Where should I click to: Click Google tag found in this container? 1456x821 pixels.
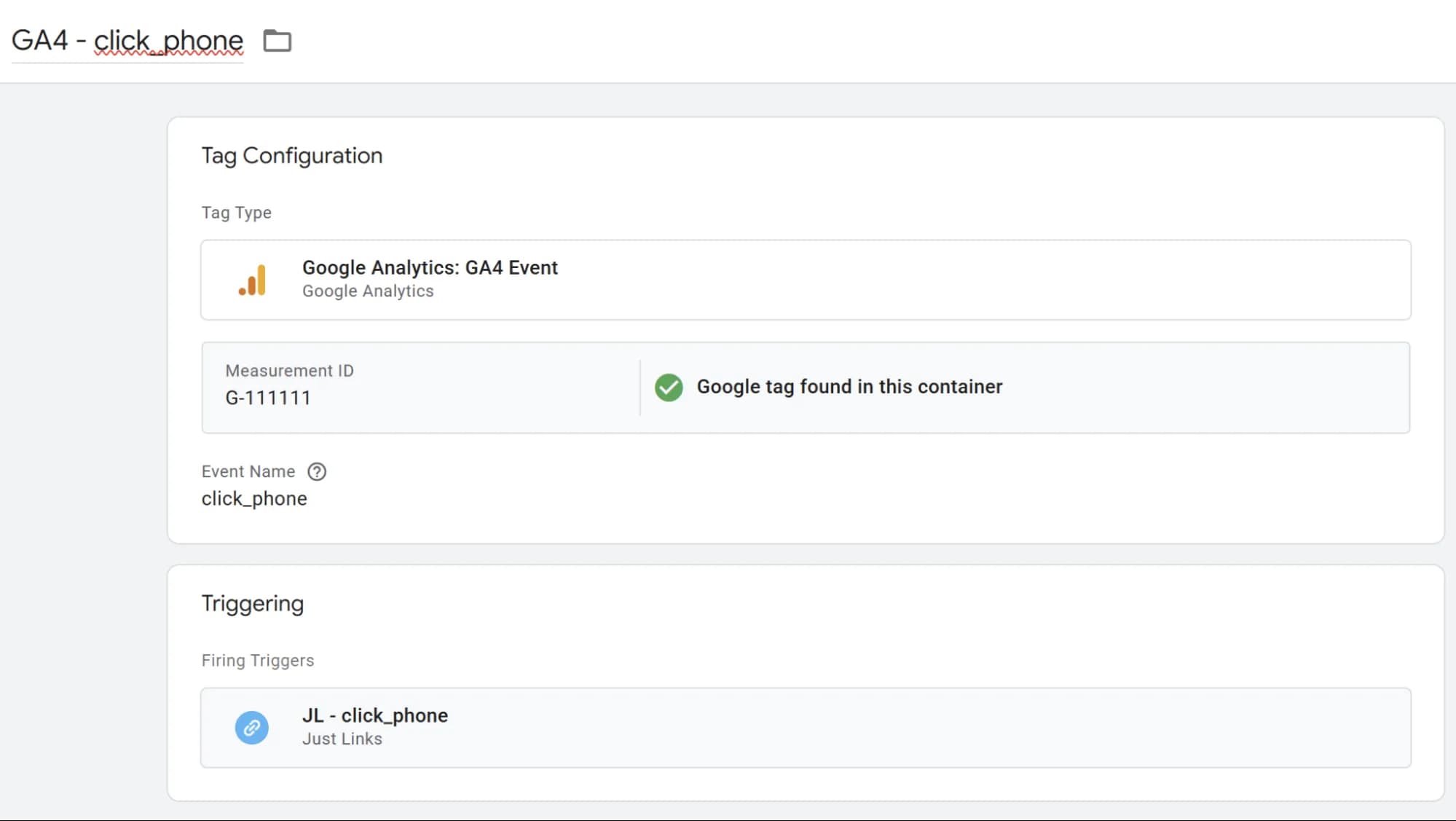point(849,387)
